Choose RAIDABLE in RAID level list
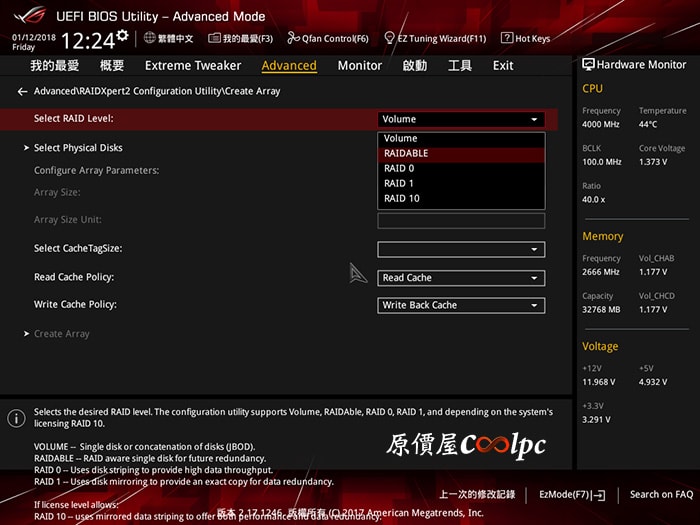 [461, 153]
